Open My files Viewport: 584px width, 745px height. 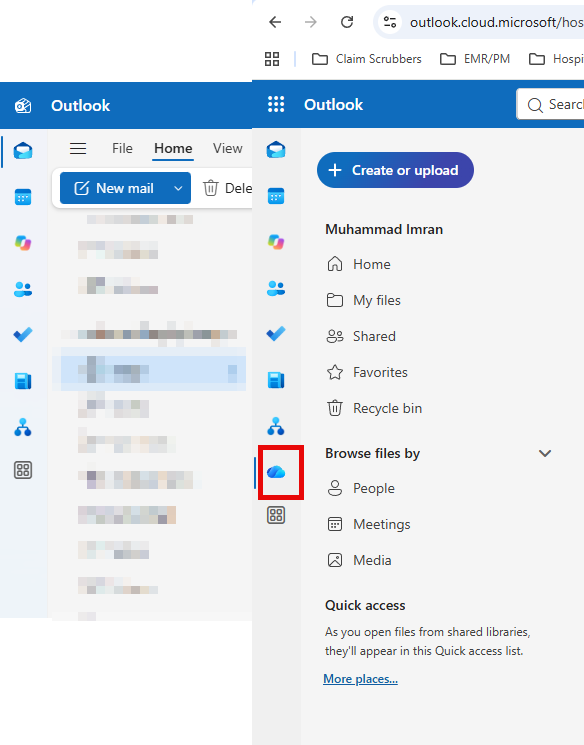click(x=364, y=300)
